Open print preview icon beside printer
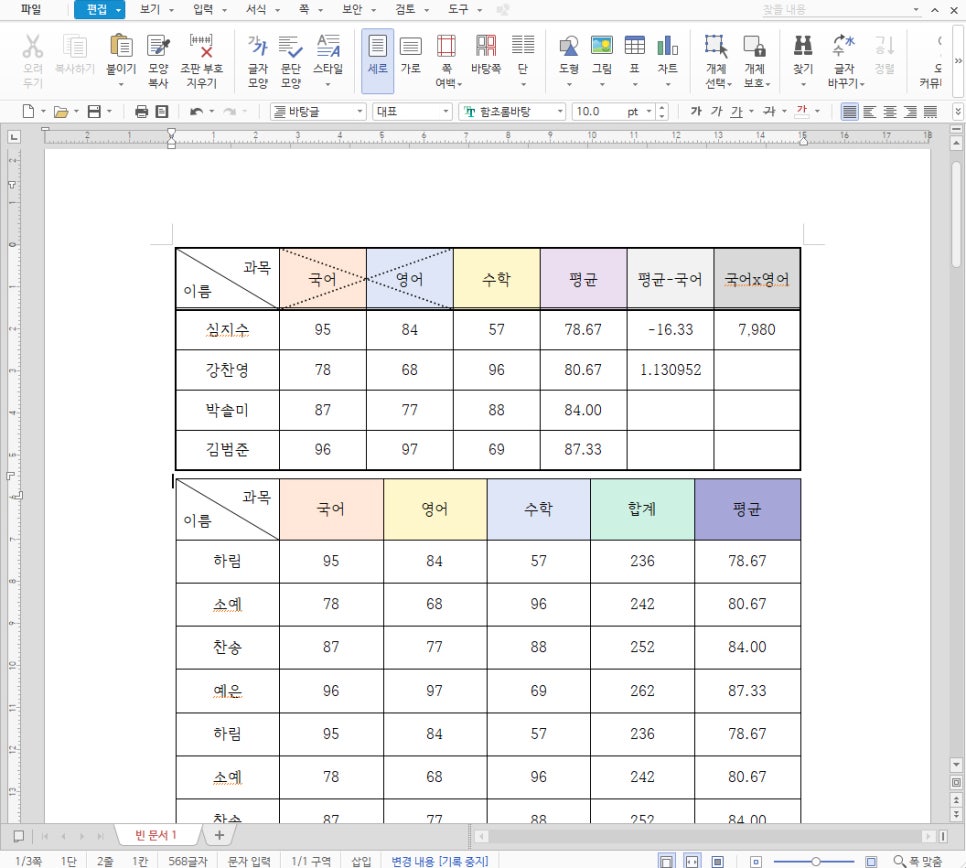 [x=161, y=112]
